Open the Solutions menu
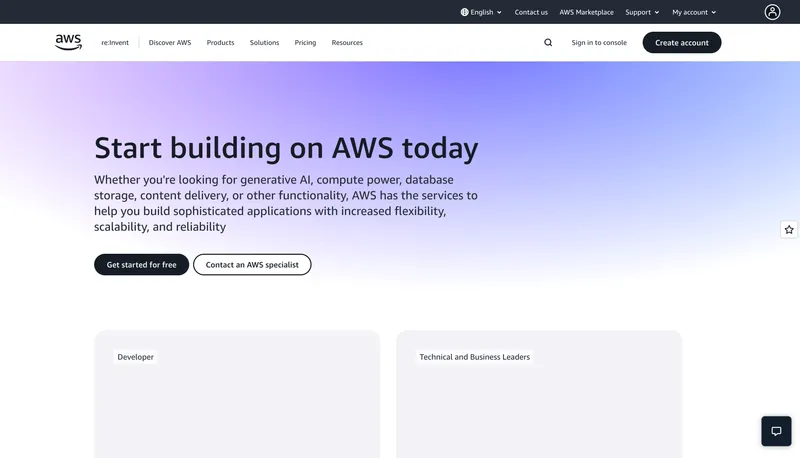 (264, 43)
